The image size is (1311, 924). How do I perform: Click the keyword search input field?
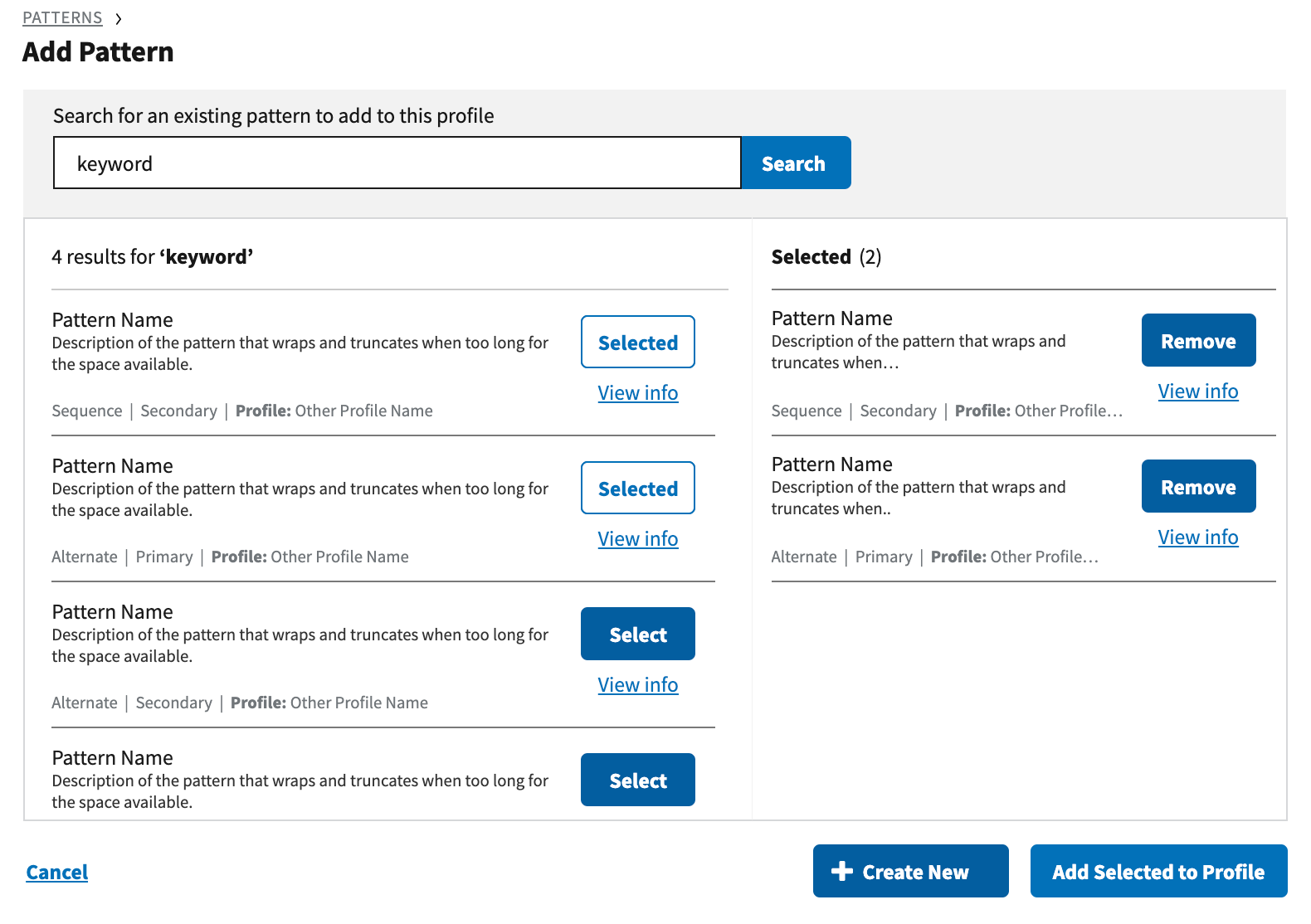coord(397,163)
